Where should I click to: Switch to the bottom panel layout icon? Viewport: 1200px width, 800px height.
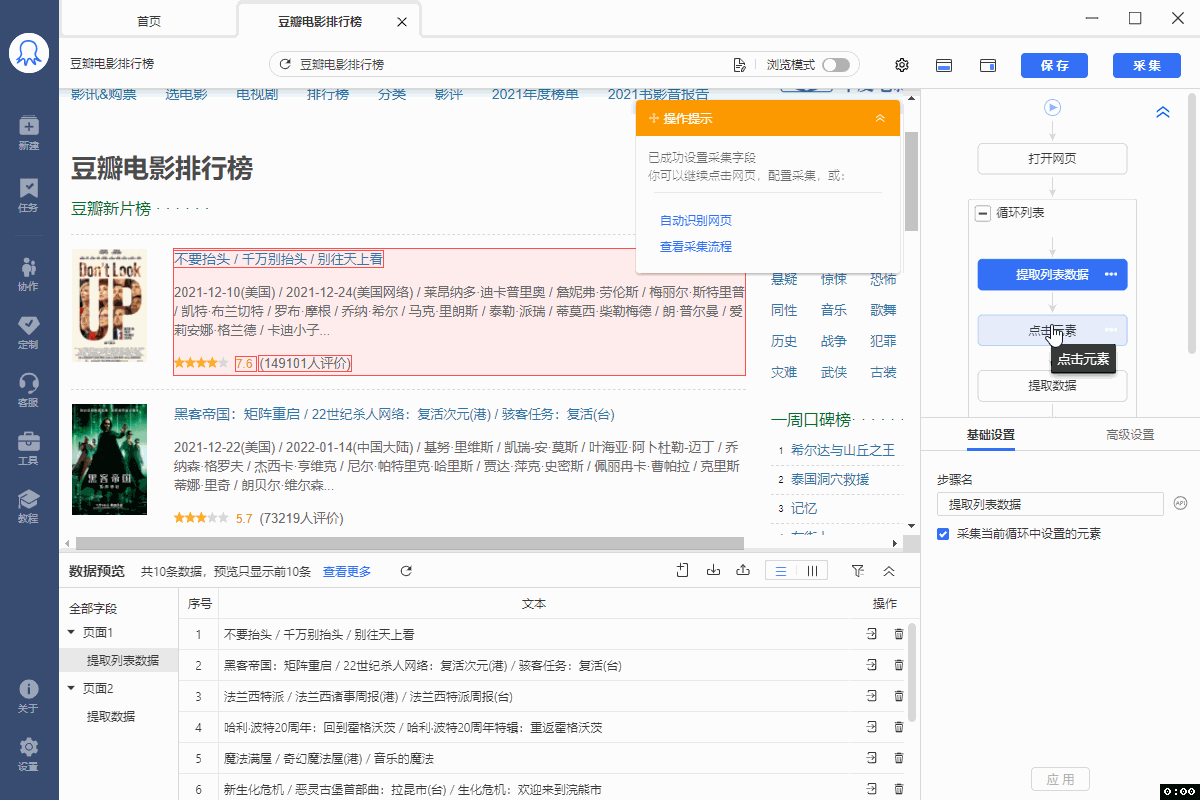[x=944, y=65]
